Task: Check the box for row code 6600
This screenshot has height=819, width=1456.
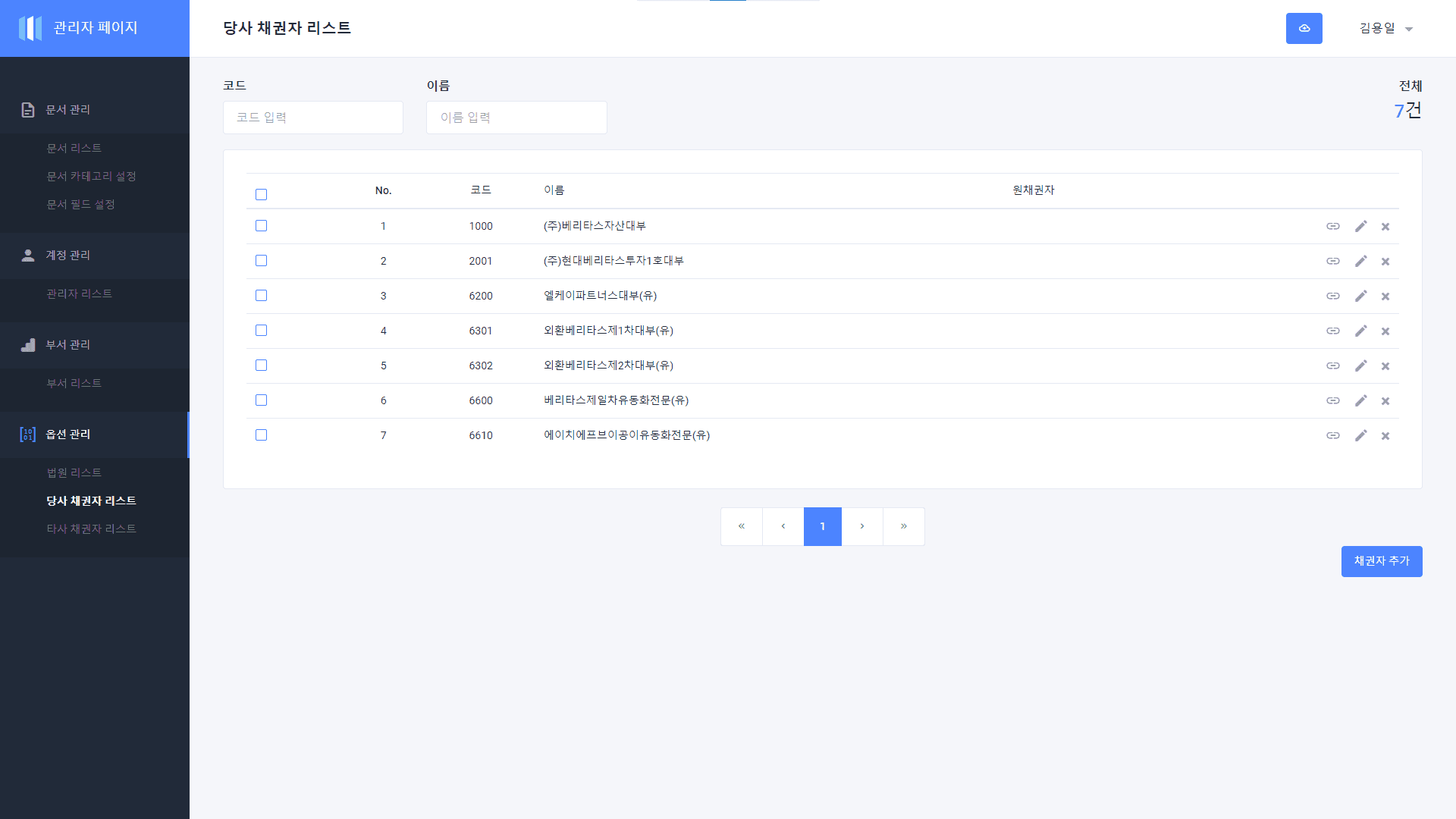Action: [261, 400]
